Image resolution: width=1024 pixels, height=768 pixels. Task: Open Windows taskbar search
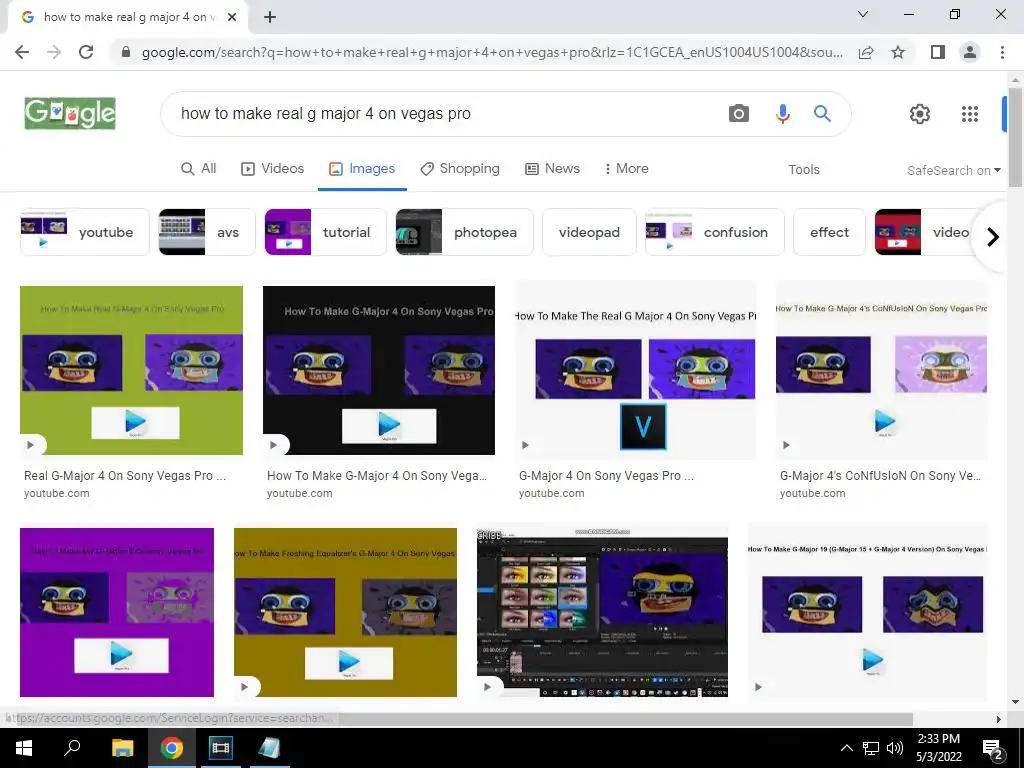click(x=72, y=748)
